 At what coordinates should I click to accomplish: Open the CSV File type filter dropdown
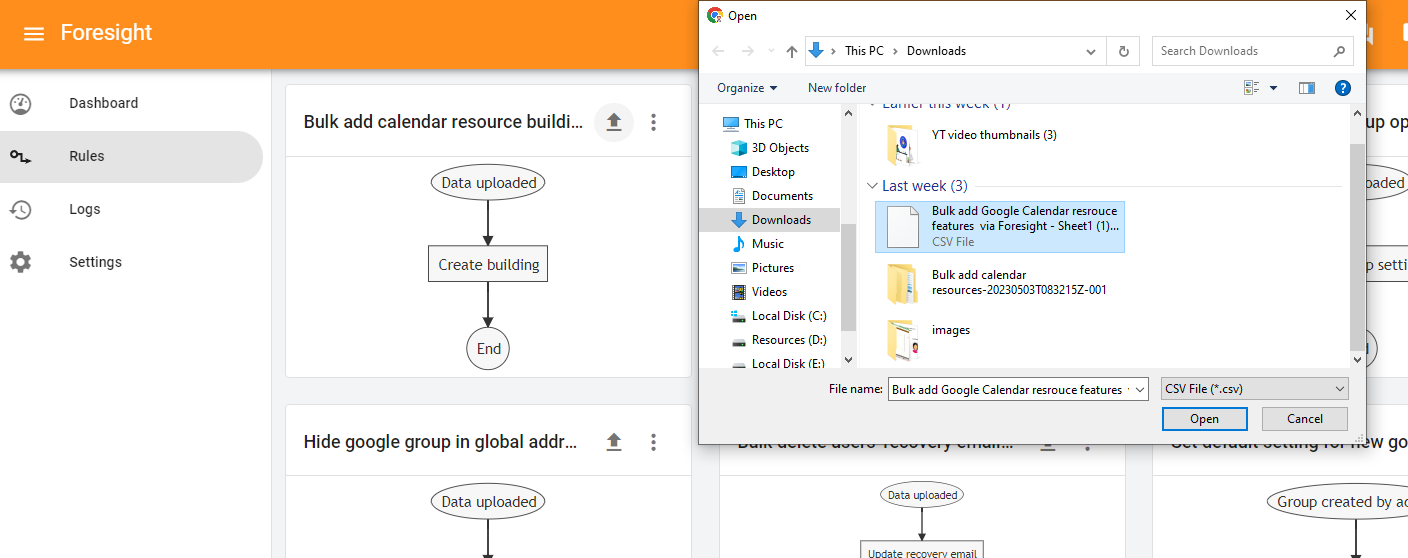[1255, 389]
